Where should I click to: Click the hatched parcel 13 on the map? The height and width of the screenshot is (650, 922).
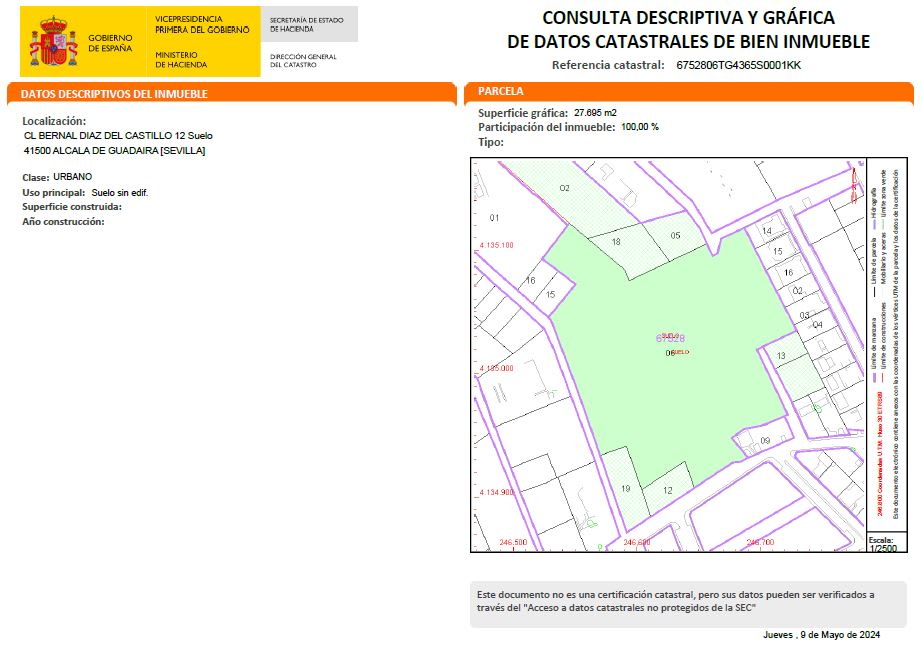point(781,357)
